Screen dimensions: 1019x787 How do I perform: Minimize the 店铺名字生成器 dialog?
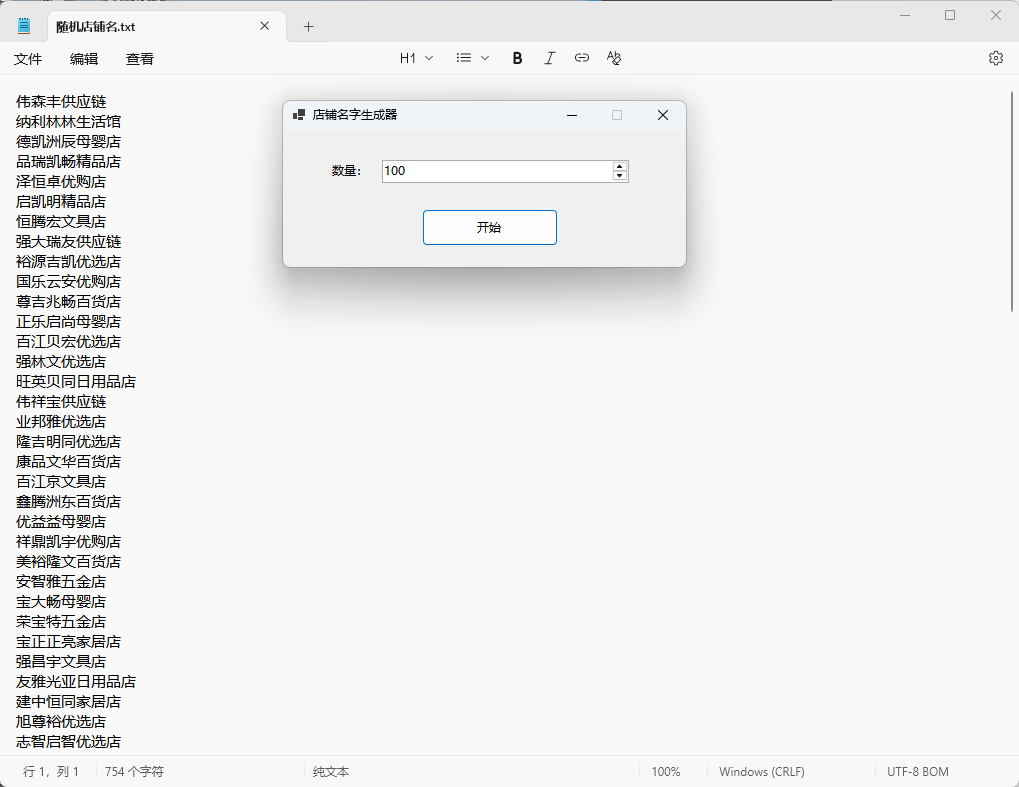(x=572, y=115)
